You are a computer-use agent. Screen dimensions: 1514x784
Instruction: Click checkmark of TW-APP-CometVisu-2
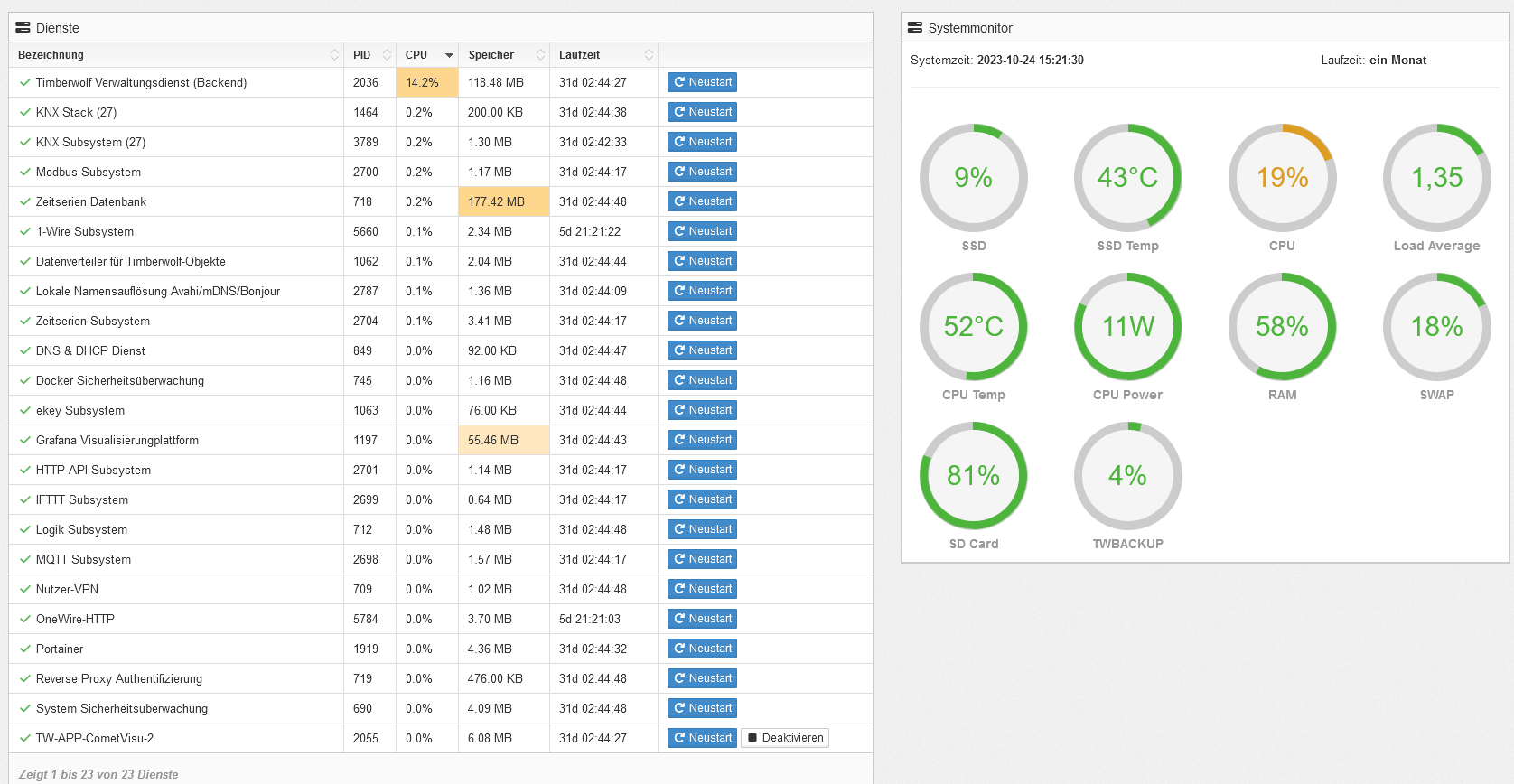[x=25, y=738]
